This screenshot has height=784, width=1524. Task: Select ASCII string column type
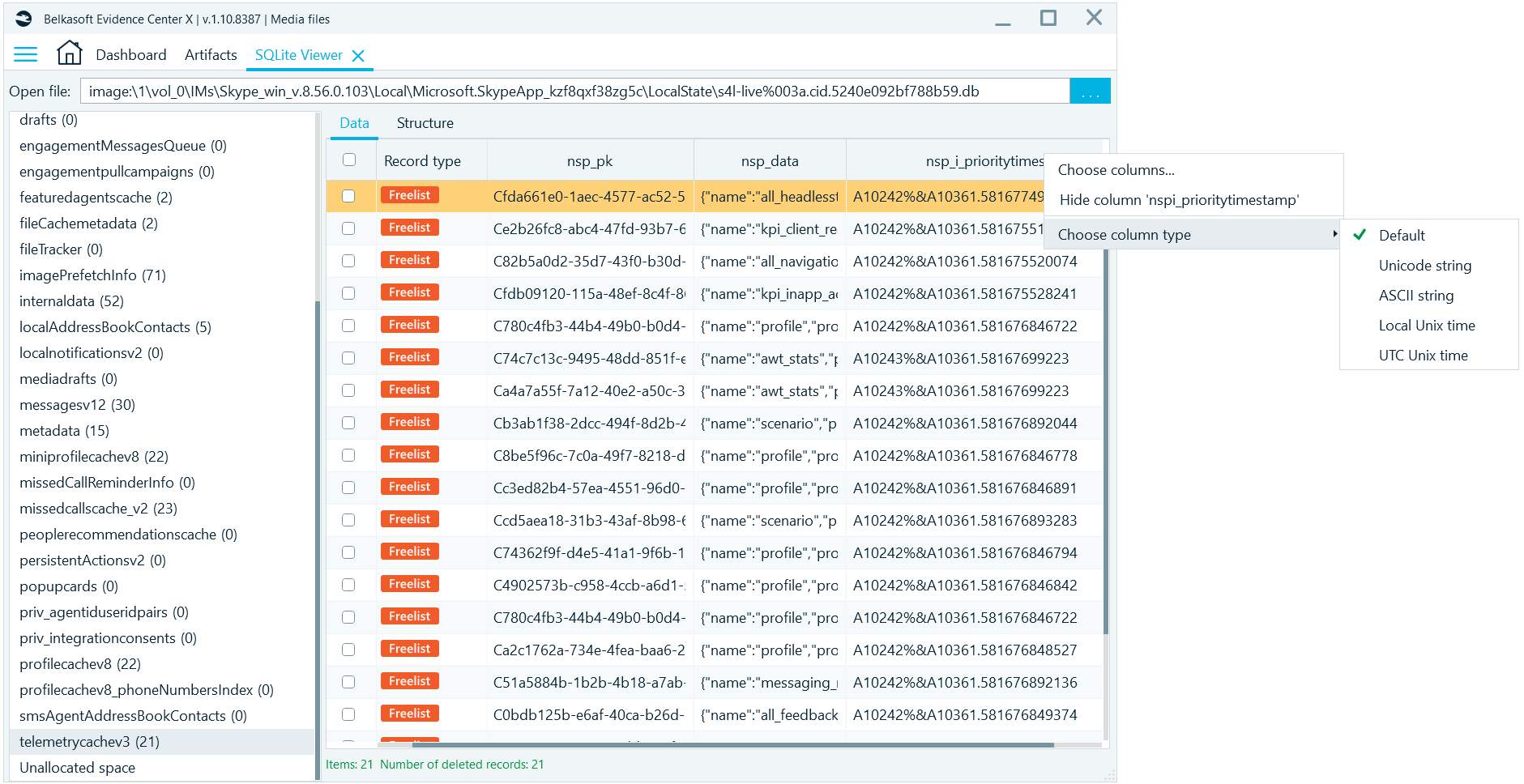point(1428,296)
